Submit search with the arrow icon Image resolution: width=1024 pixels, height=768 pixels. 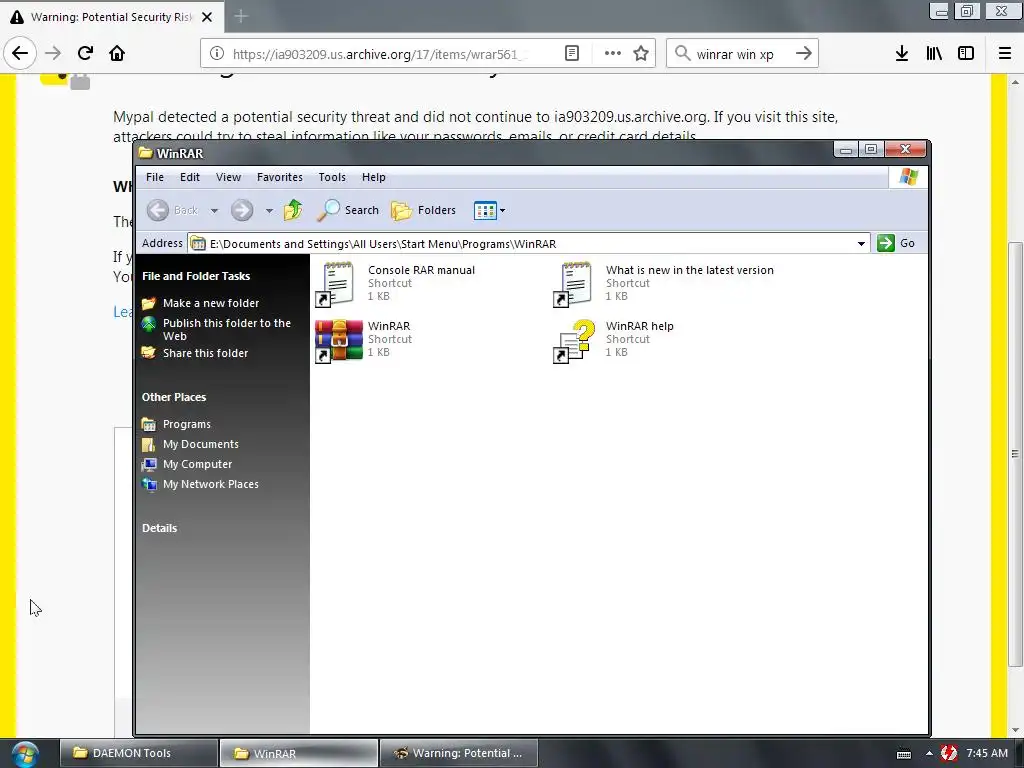(x=804, y=54)
